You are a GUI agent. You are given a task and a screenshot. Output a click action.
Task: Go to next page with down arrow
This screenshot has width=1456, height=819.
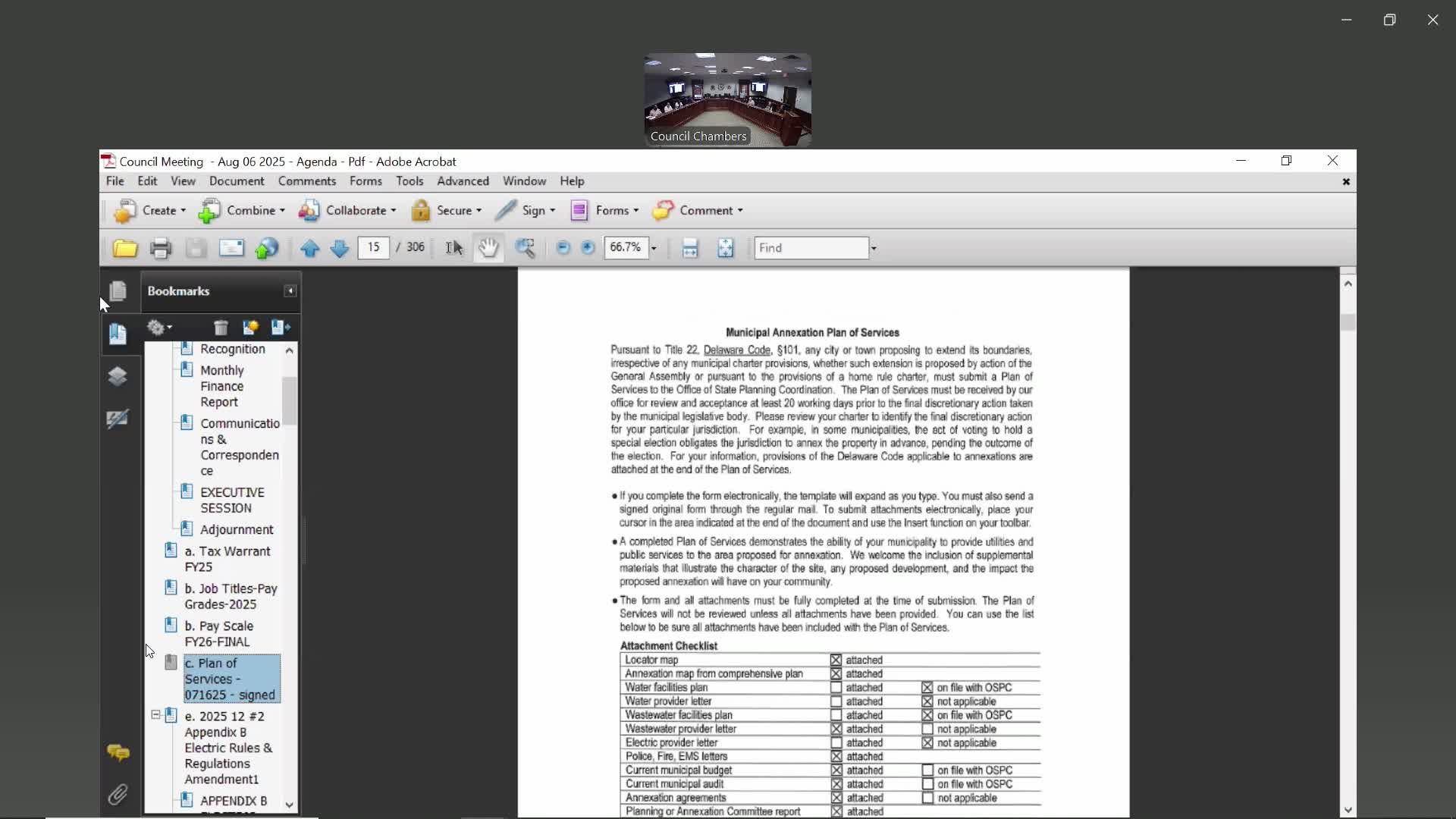339,248
